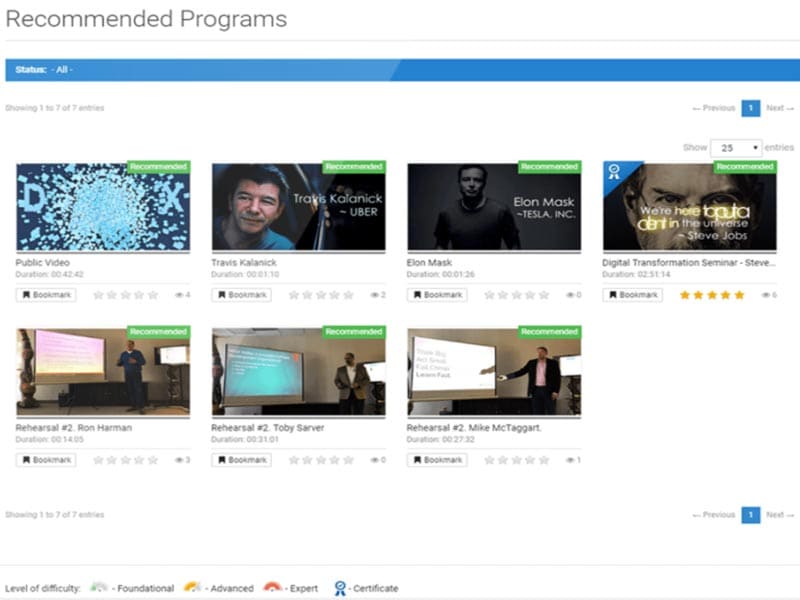Click fifth gold star on Digital Transformation Seminar
The width and height of the screenshot is (800, 600).
tap(739, 295)
